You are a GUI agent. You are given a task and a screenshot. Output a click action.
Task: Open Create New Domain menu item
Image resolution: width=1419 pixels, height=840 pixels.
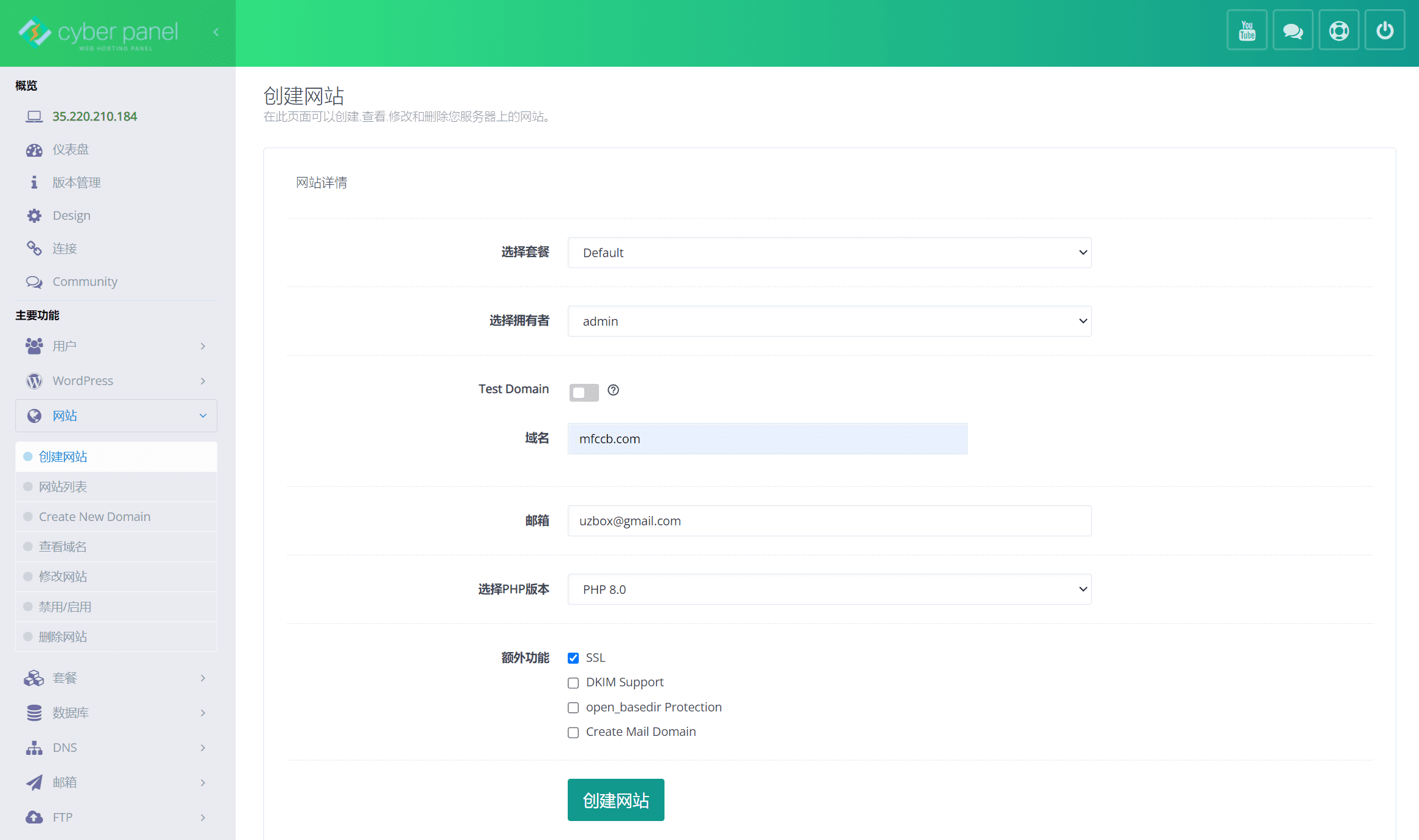point(94,516)
